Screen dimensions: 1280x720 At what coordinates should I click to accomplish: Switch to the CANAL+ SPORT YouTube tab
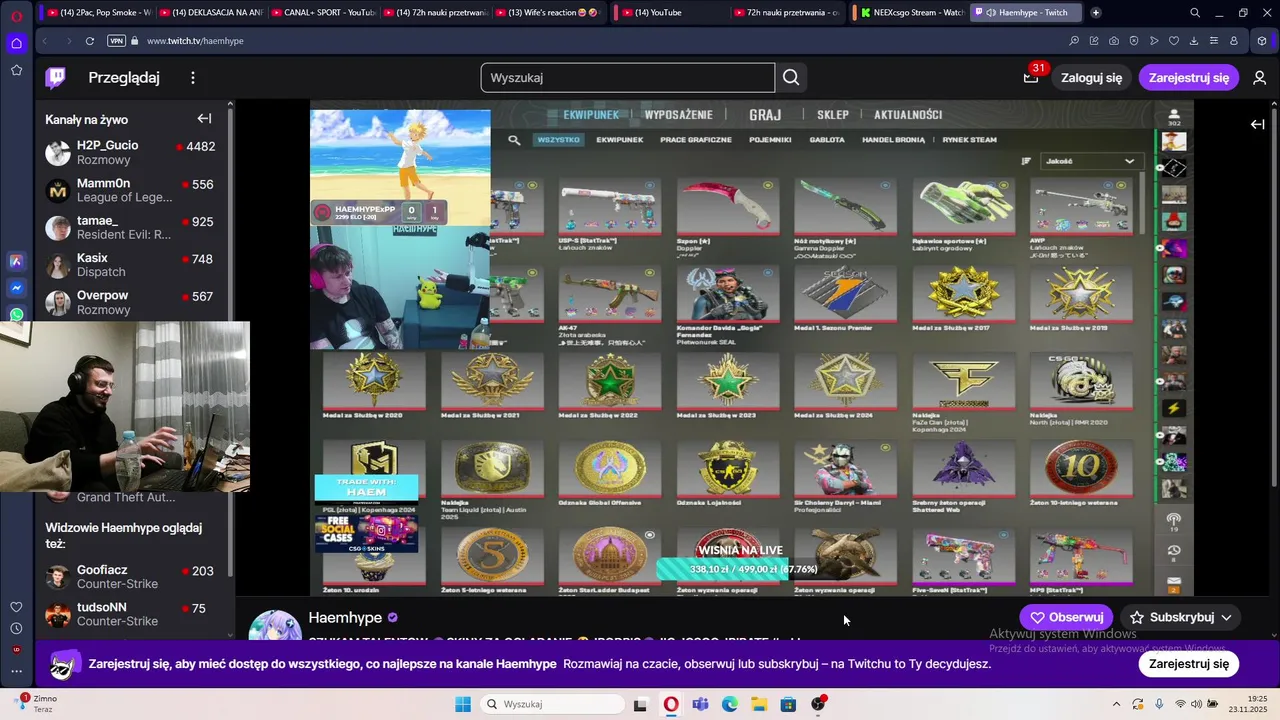point(322,13)
